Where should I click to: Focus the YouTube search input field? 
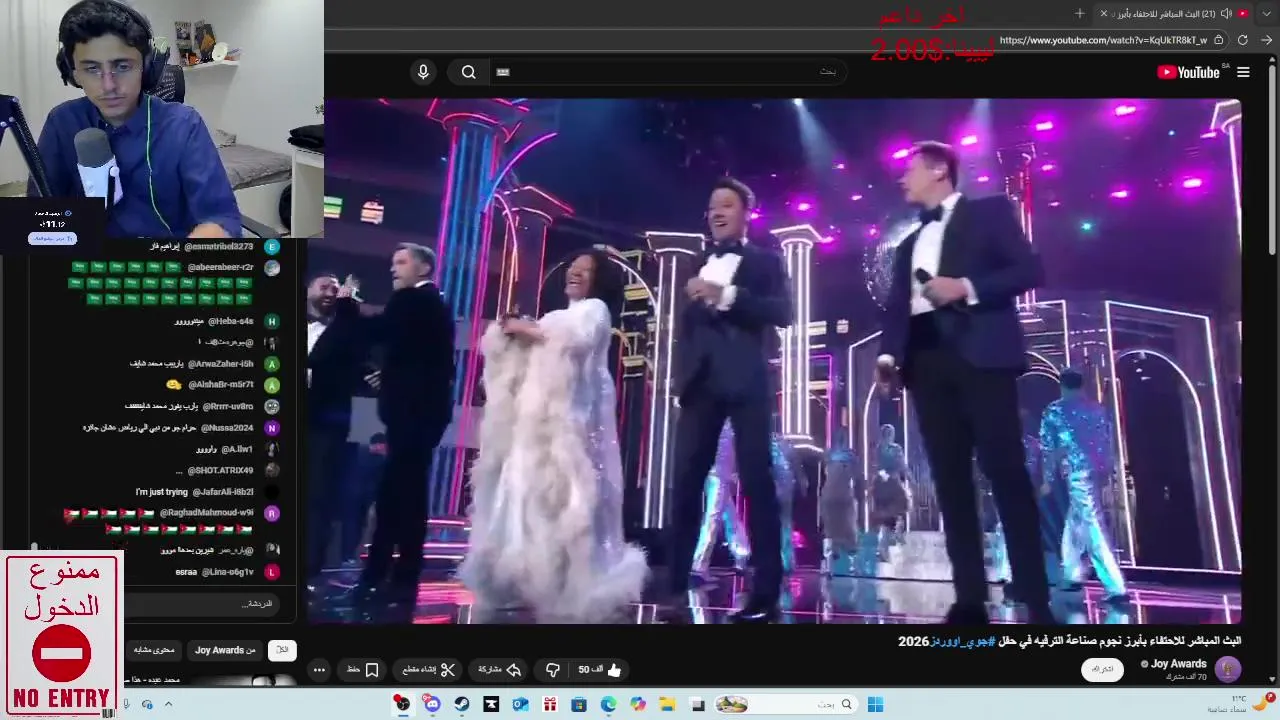pos(670,72)
